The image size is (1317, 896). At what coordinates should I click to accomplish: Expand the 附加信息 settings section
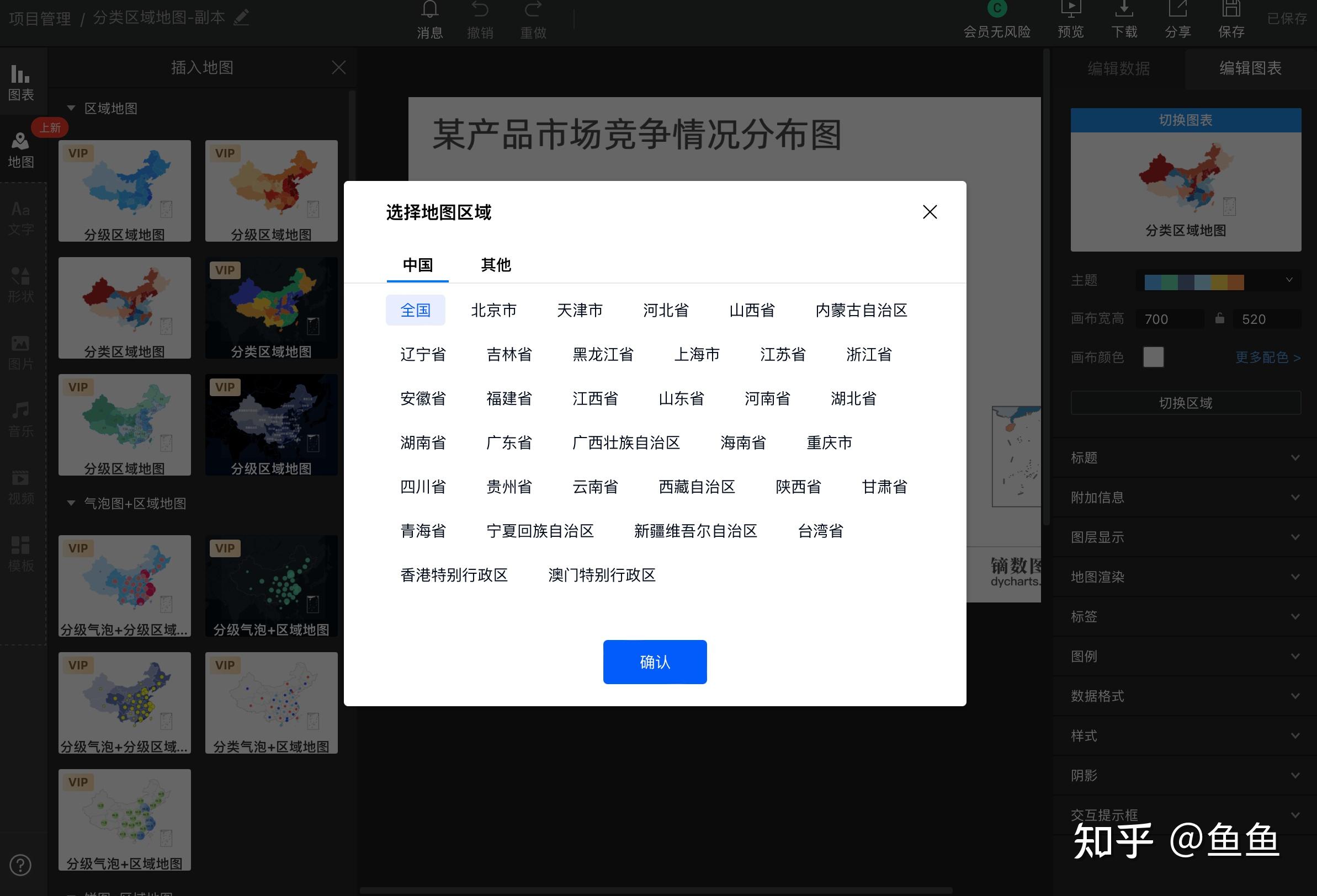[1185, 497]
